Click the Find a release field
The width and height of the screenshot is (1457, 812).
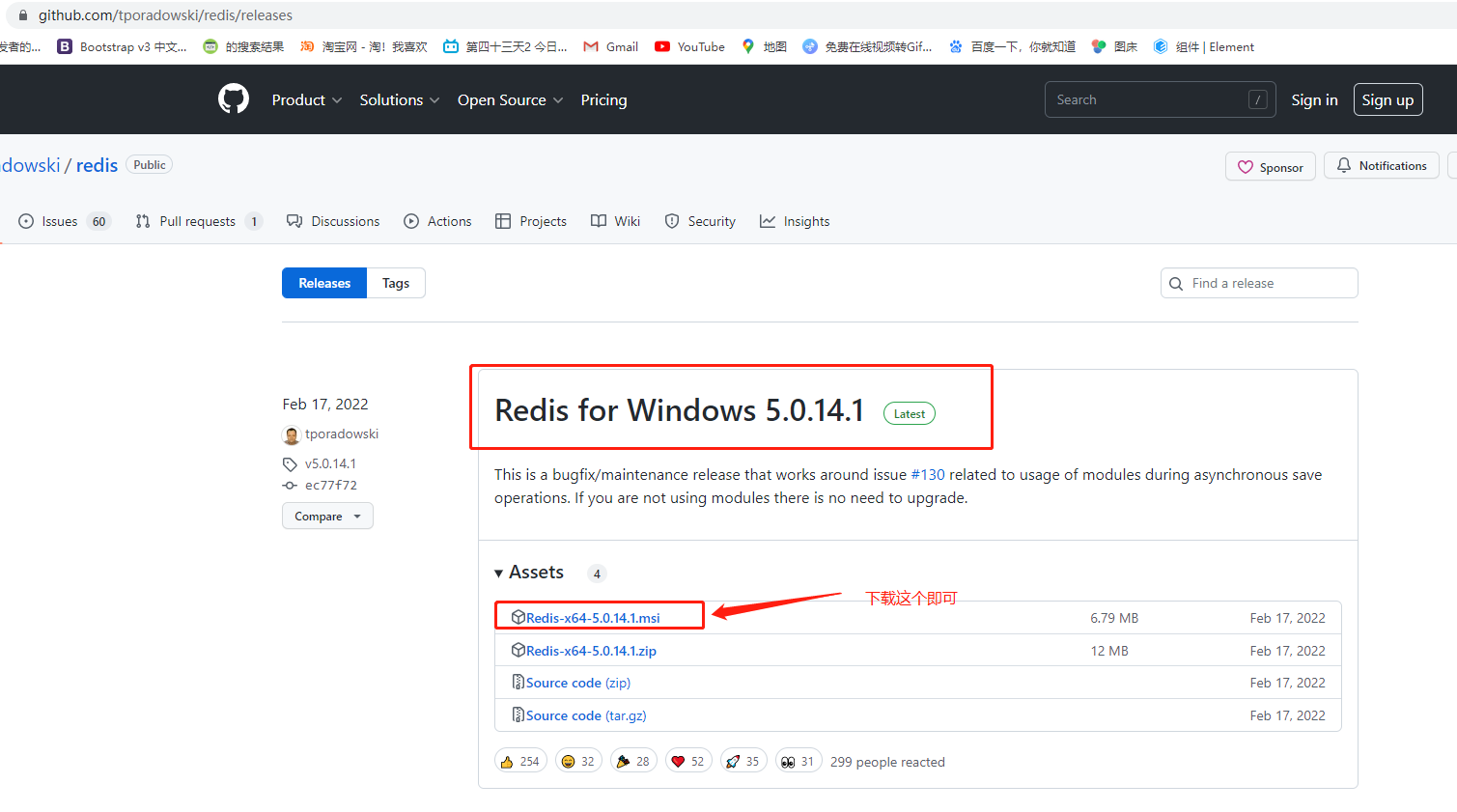point(1259,283)
